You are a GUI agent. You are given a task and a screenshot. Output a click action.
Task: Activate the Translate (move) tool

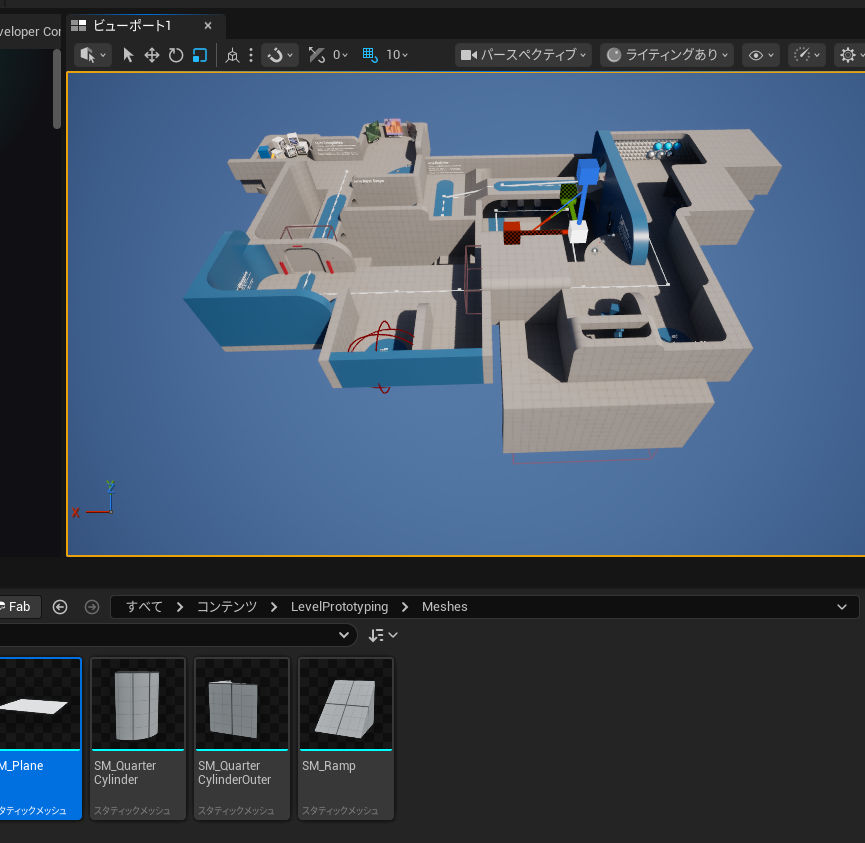pyautogui.click(x=152, y=55)
